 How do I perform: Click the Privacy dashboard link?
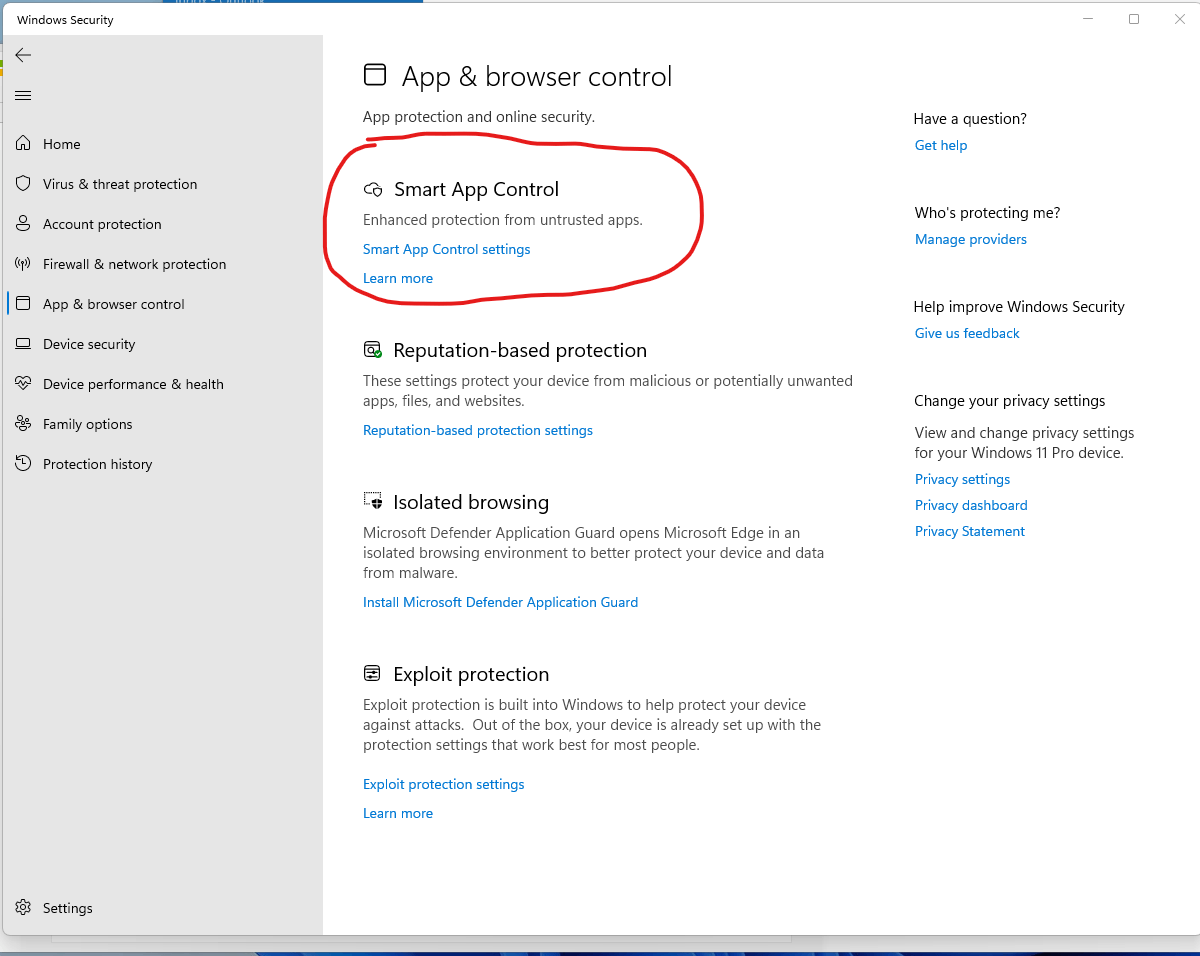(971, 505)
